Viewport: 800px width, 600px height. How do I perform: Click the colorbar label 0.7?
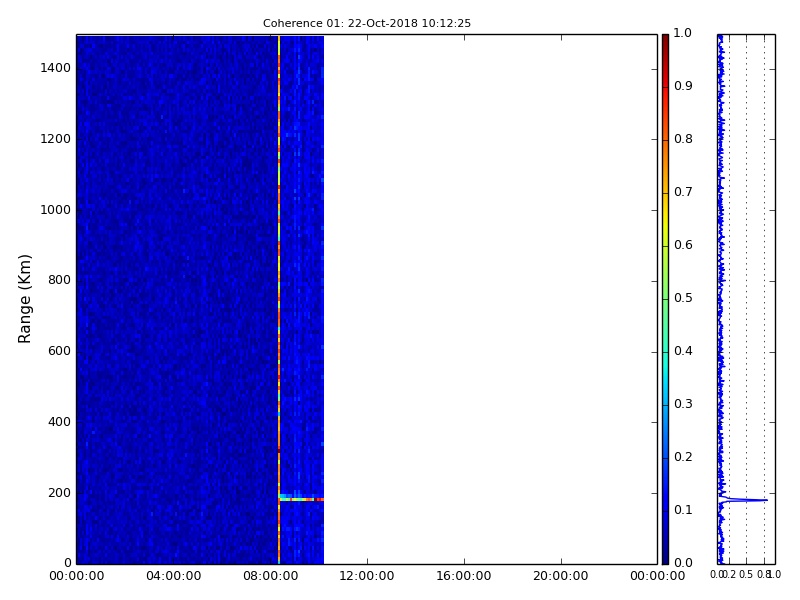(x=683, y=192)
